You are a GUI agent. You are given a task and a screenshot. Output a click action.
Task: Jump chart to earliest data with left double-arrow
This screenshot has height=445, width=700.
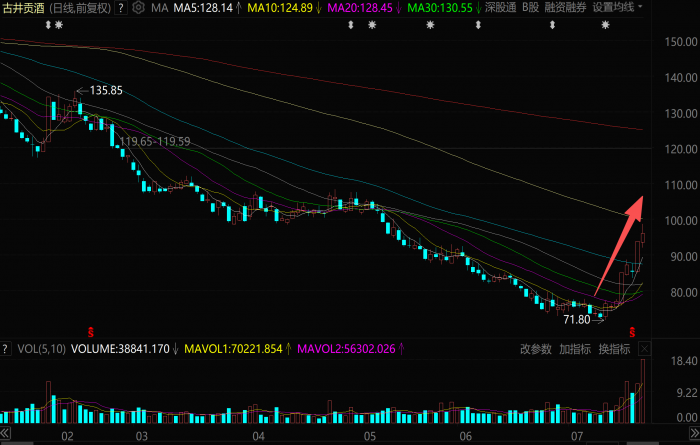point(5,433)
